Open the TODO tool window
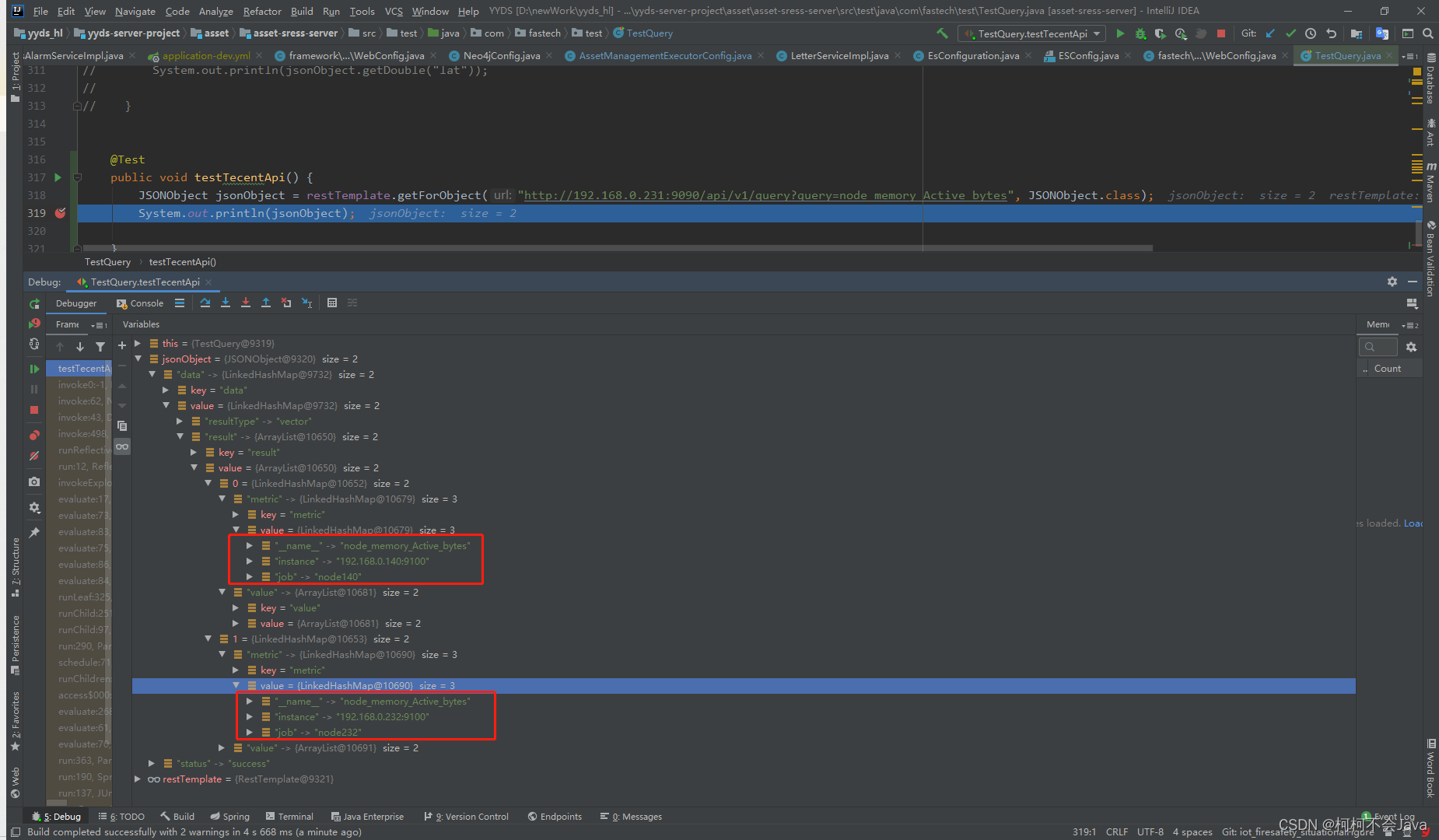This screenshot has width=1439, height=840. (122, 817)
